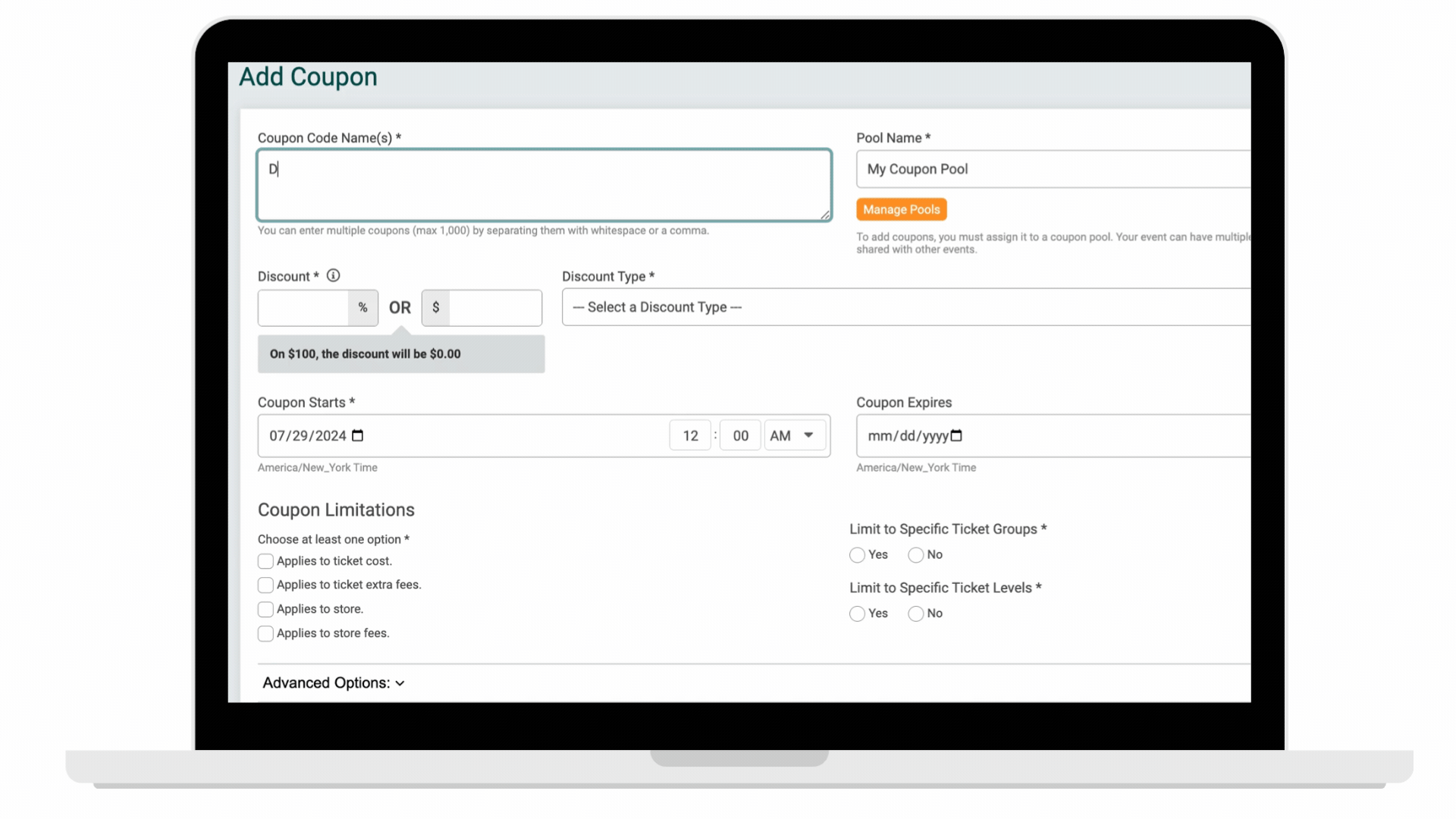Open the AM/PM selector dropdown
1456x819 pixels.
793,436
